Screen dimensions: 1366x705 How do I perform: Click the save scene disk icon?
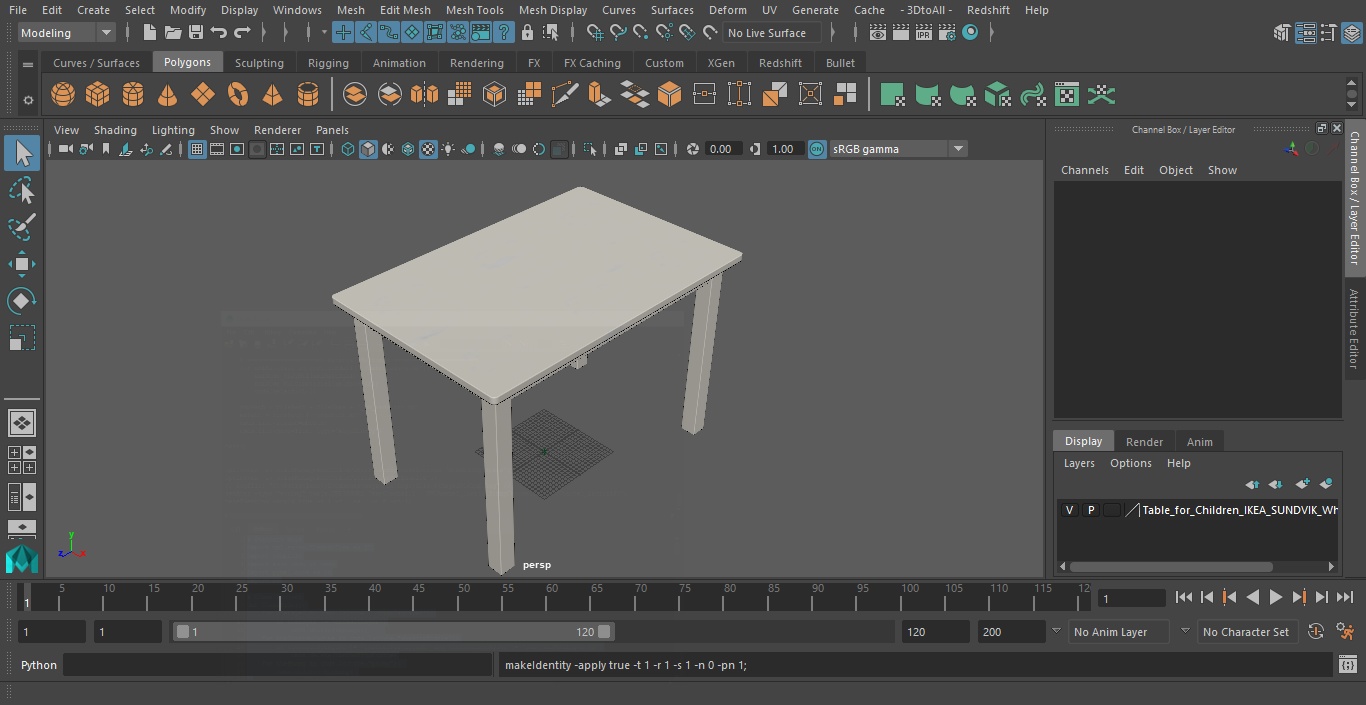[196, 33]
